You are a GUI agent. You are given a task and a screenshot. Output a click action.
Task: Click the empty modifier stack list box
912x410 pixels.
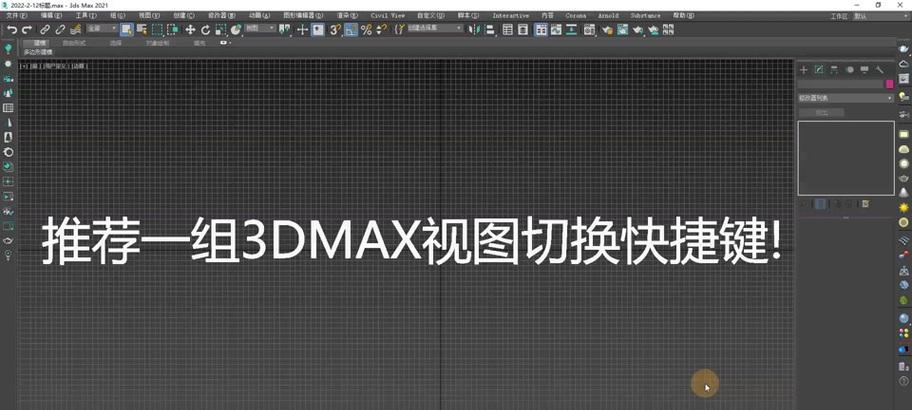[x=846, y=158]
